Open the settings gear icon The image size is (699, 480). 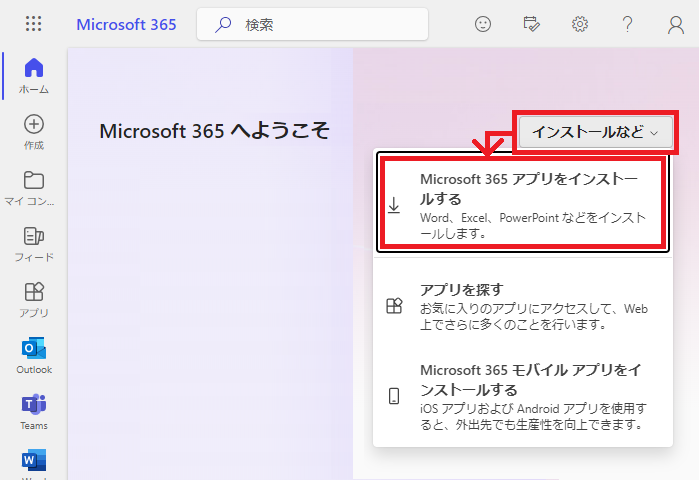tap(580, 24)
